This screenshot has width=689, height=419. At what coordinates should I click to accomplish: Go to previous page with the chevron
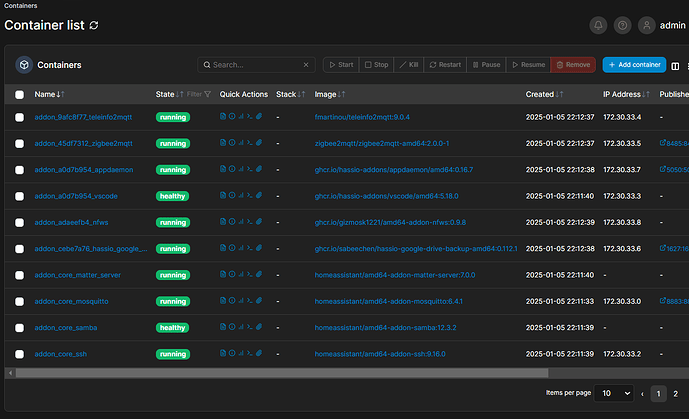click(x=642, y=394)
